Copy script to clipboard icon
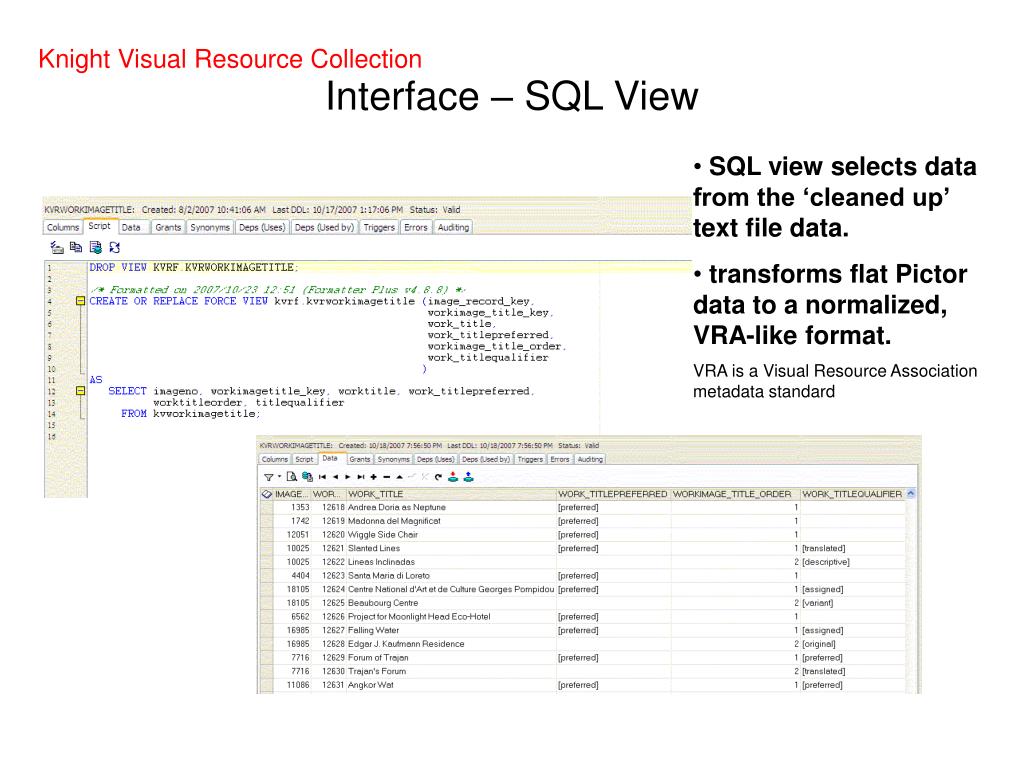This screenshot has height=768, width=1024. 76,248
